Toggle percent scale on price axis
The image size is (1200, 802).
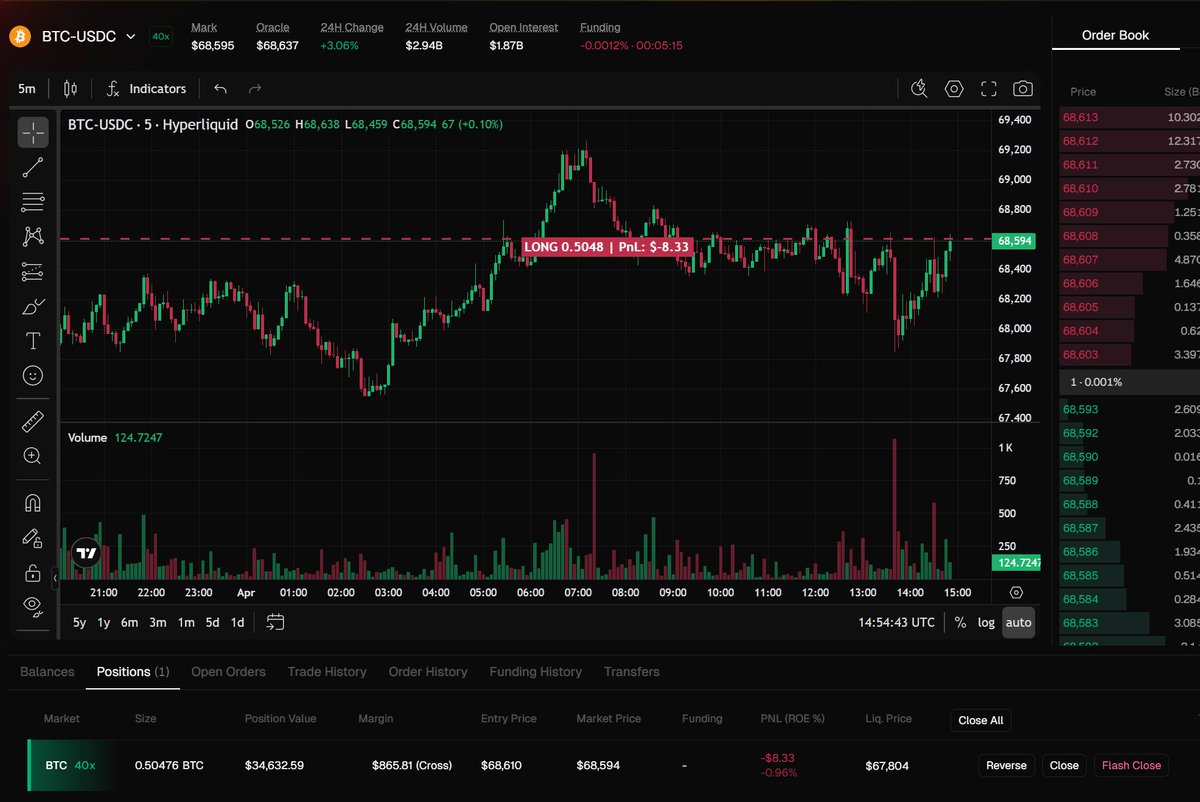coord(960,622)
